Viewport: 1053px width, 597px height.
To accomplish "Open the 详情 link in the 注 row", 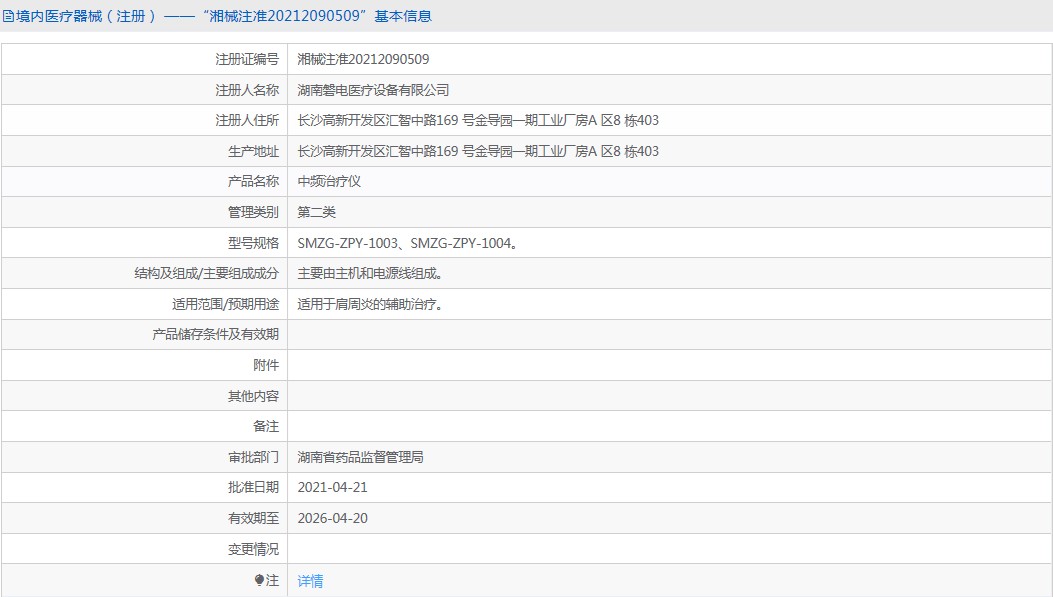I will click(x=310, y=581).
